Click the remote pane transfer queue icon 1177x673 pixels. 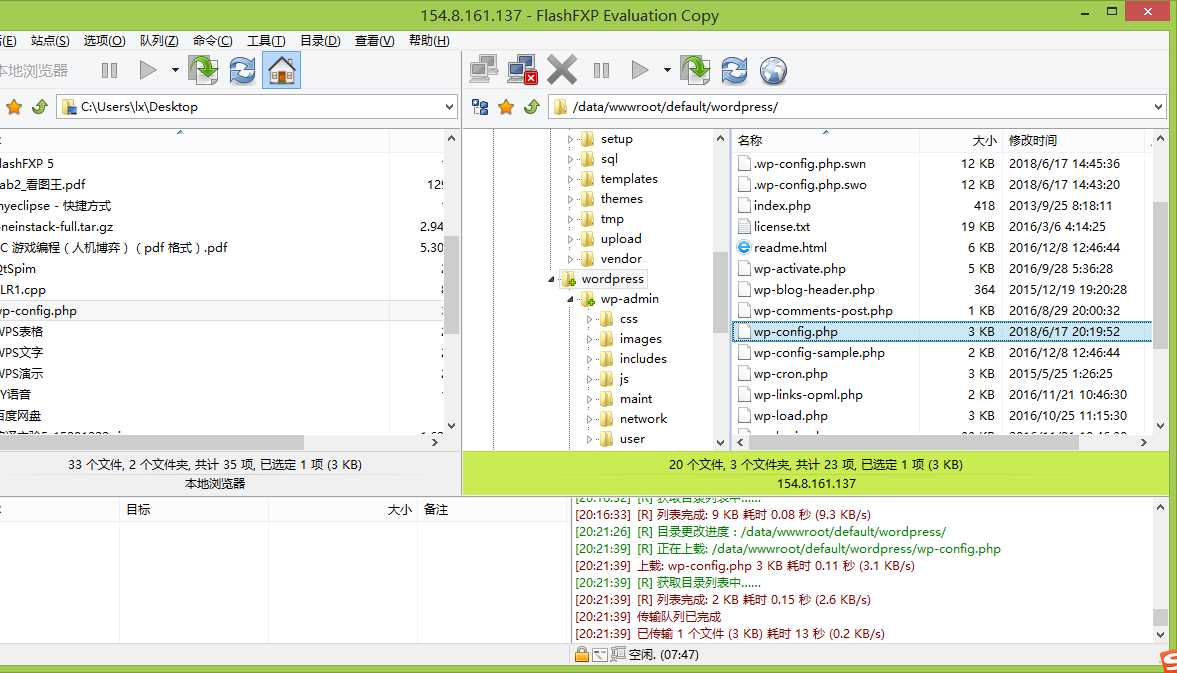[695, 71]
